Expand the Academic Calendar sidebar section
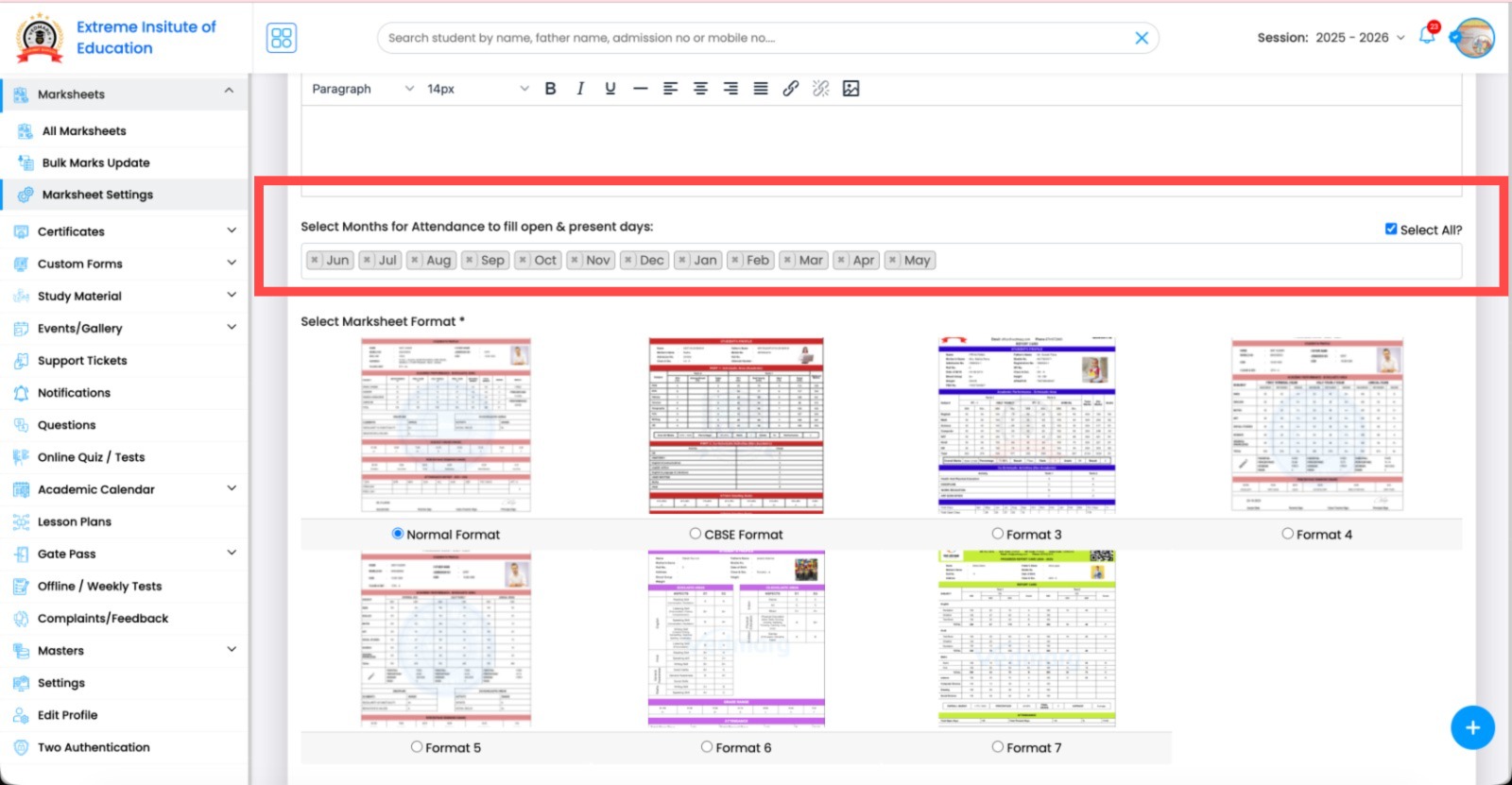This screenshot has height=785, width=1512. point(232,488)
